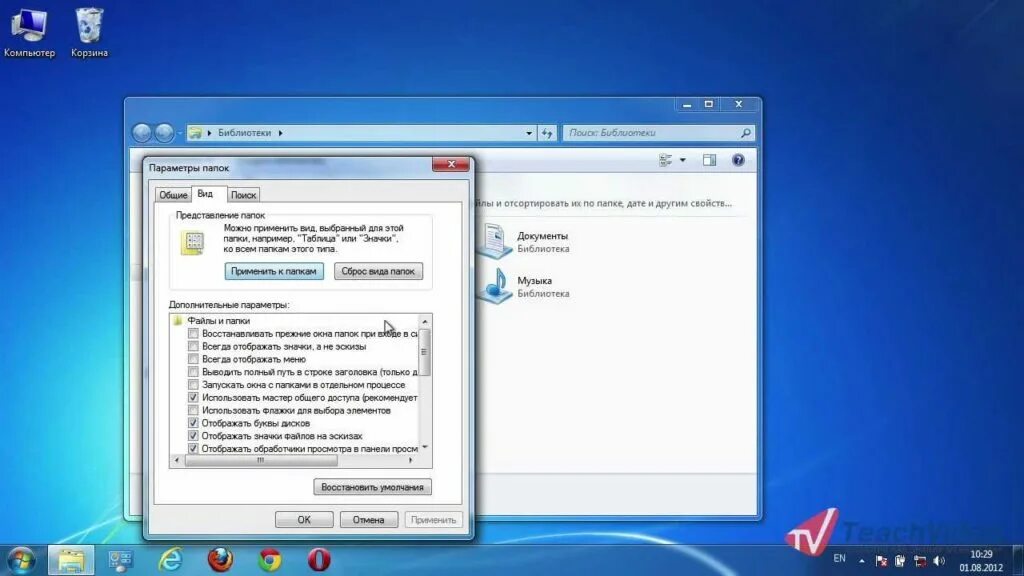Uncheck 'Отображать буквы дисков'
Screen dimensions: 1024x576
click(193, 423)
